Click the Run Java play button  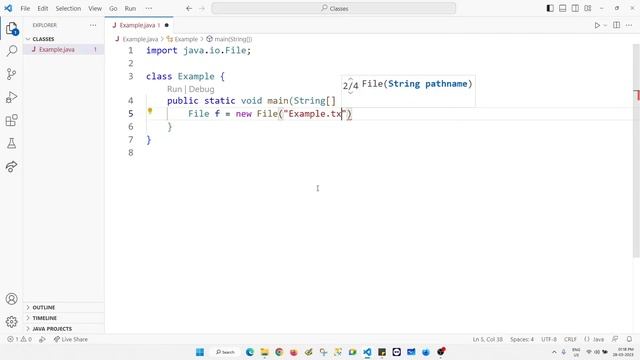click(x=597, y=25)
